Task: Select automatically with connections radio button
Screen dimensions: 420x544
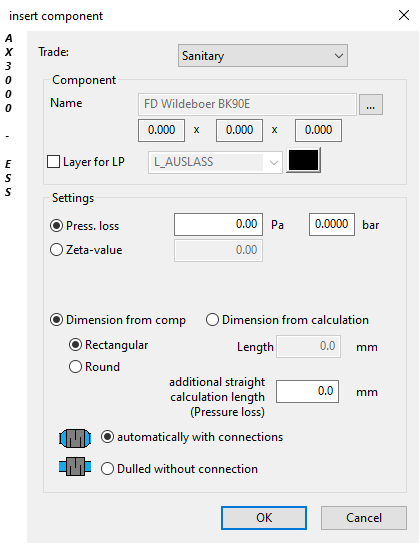Action: pyautogui.click(x=107, y=437)
